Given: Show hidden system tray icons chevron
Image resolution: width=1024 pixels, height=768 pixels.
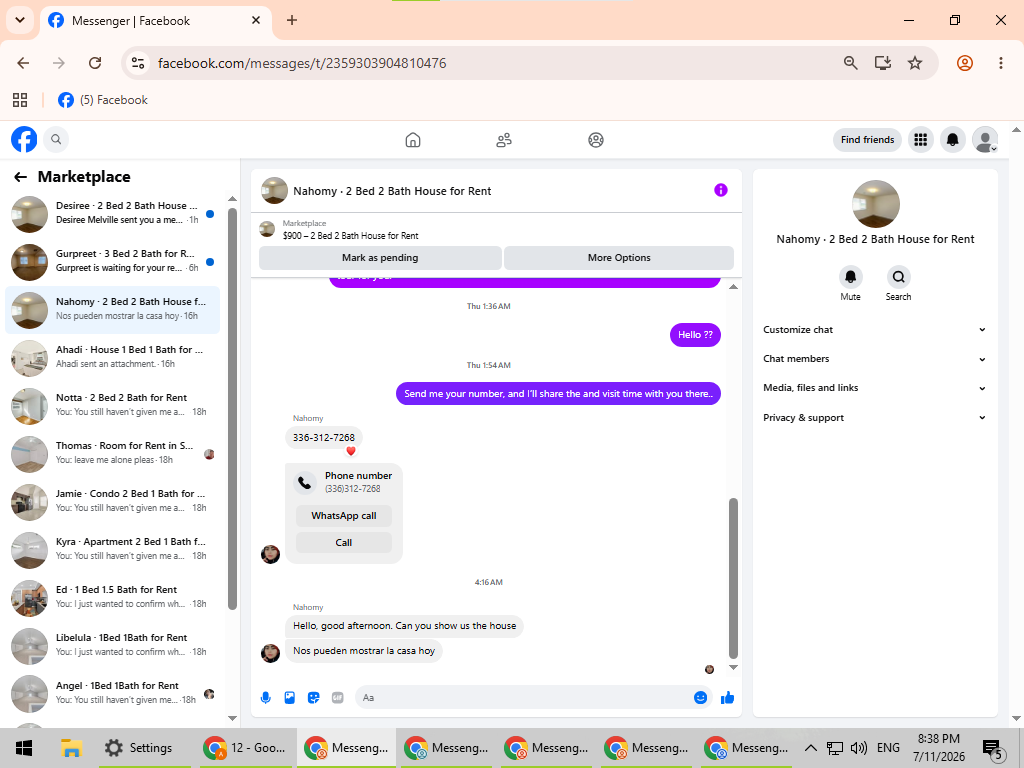Looking at the screenshot, I should [810, 748].
